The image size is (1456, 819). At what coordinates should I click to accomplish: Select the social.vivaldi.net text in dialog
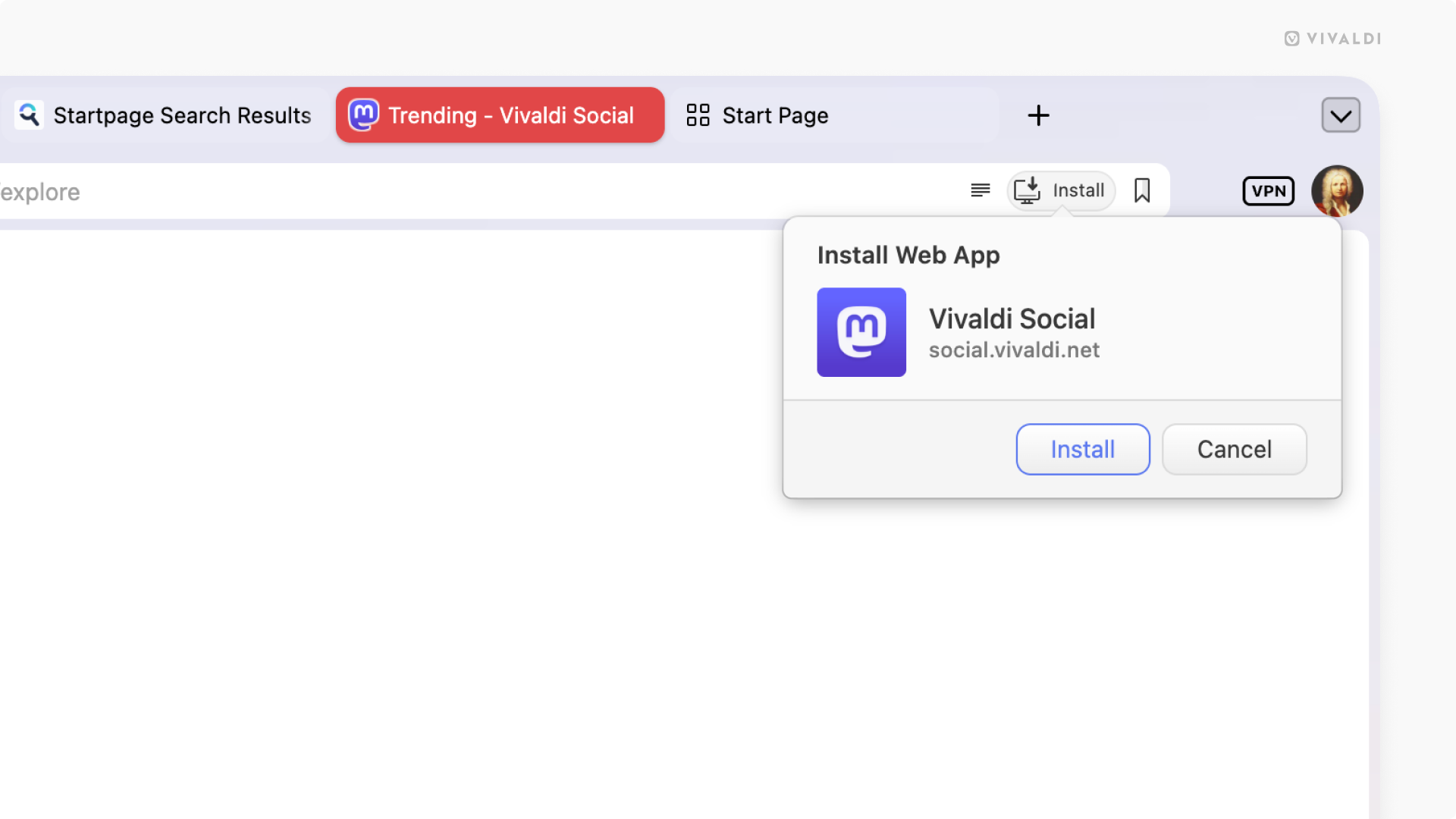pos(1014,350)
